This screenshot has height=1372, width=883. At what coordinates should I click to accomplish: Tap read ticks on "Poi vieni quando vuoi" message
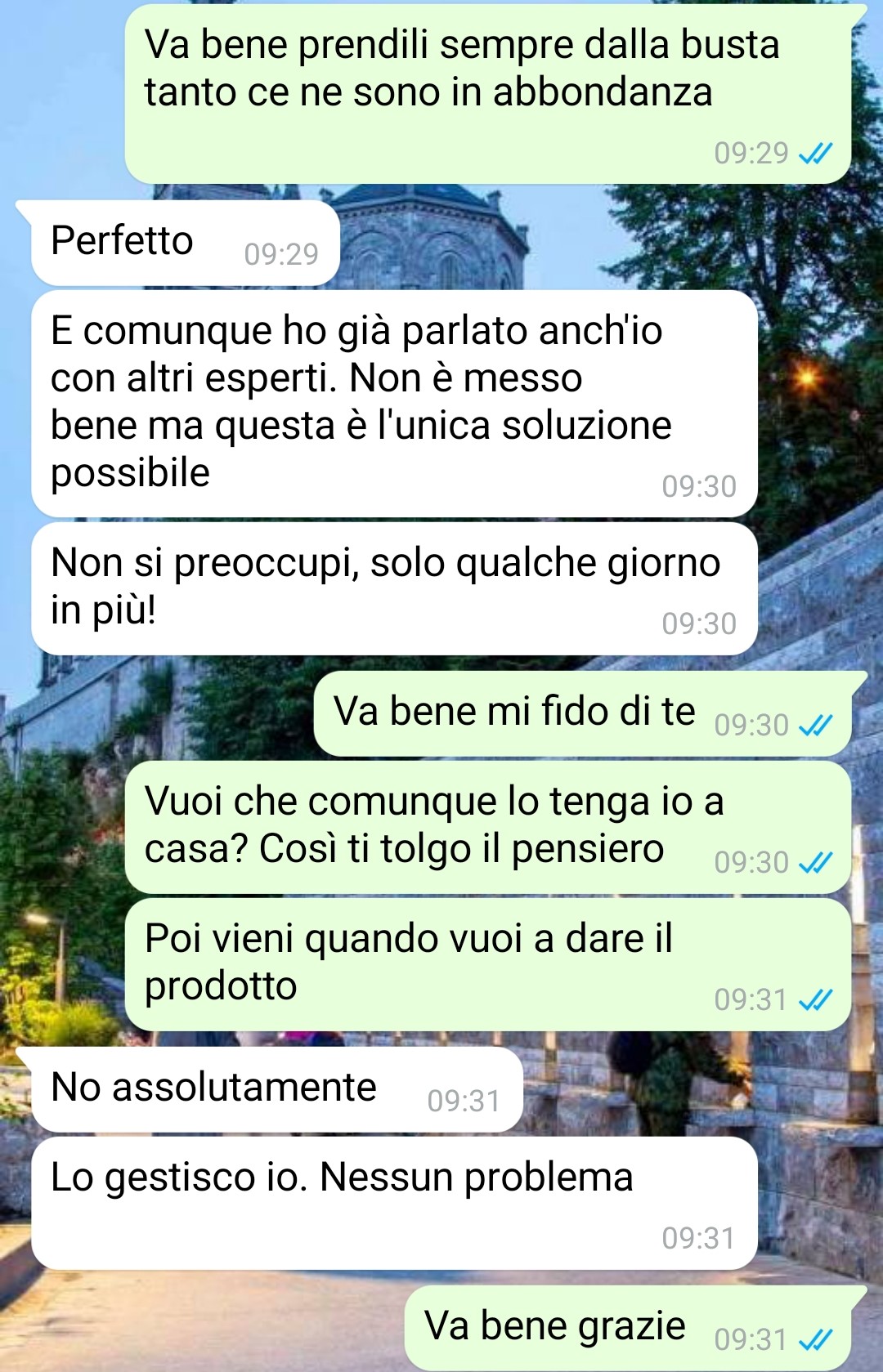(x=815, y=1000)
